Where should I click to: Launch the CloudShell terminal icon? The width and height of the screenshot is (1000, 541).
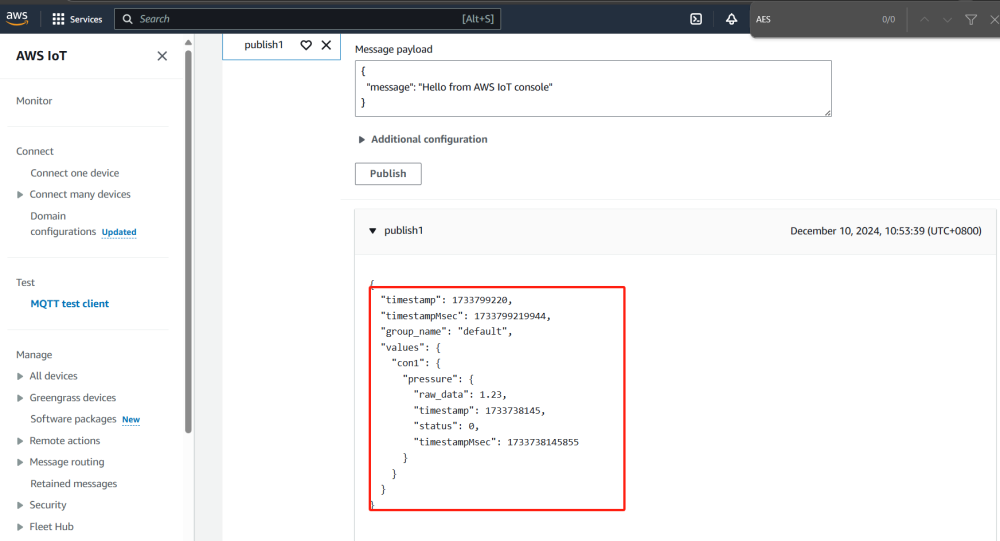696,19
